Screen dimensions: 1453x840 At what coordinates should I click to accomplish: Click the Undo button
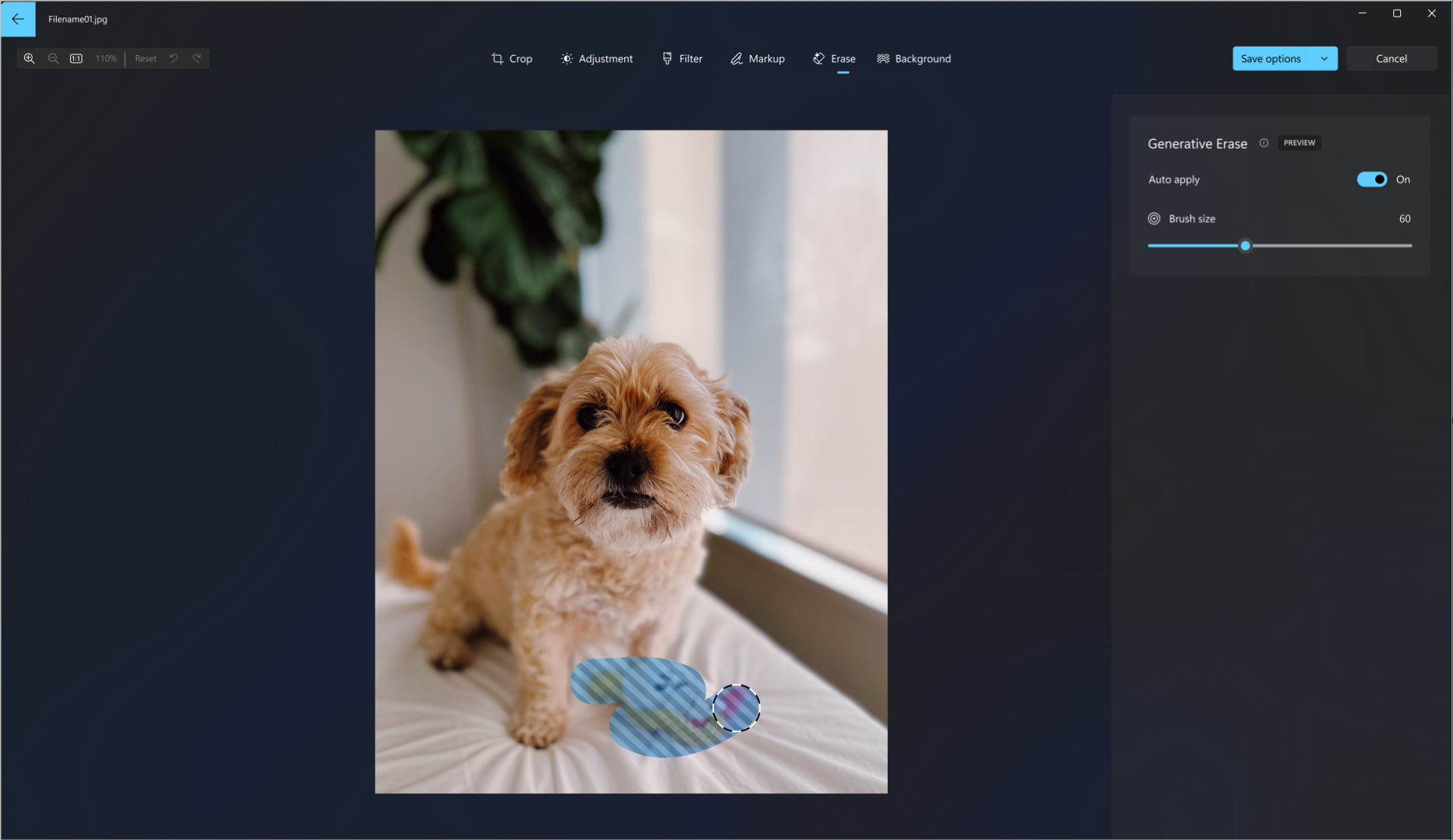coord(174,58)
